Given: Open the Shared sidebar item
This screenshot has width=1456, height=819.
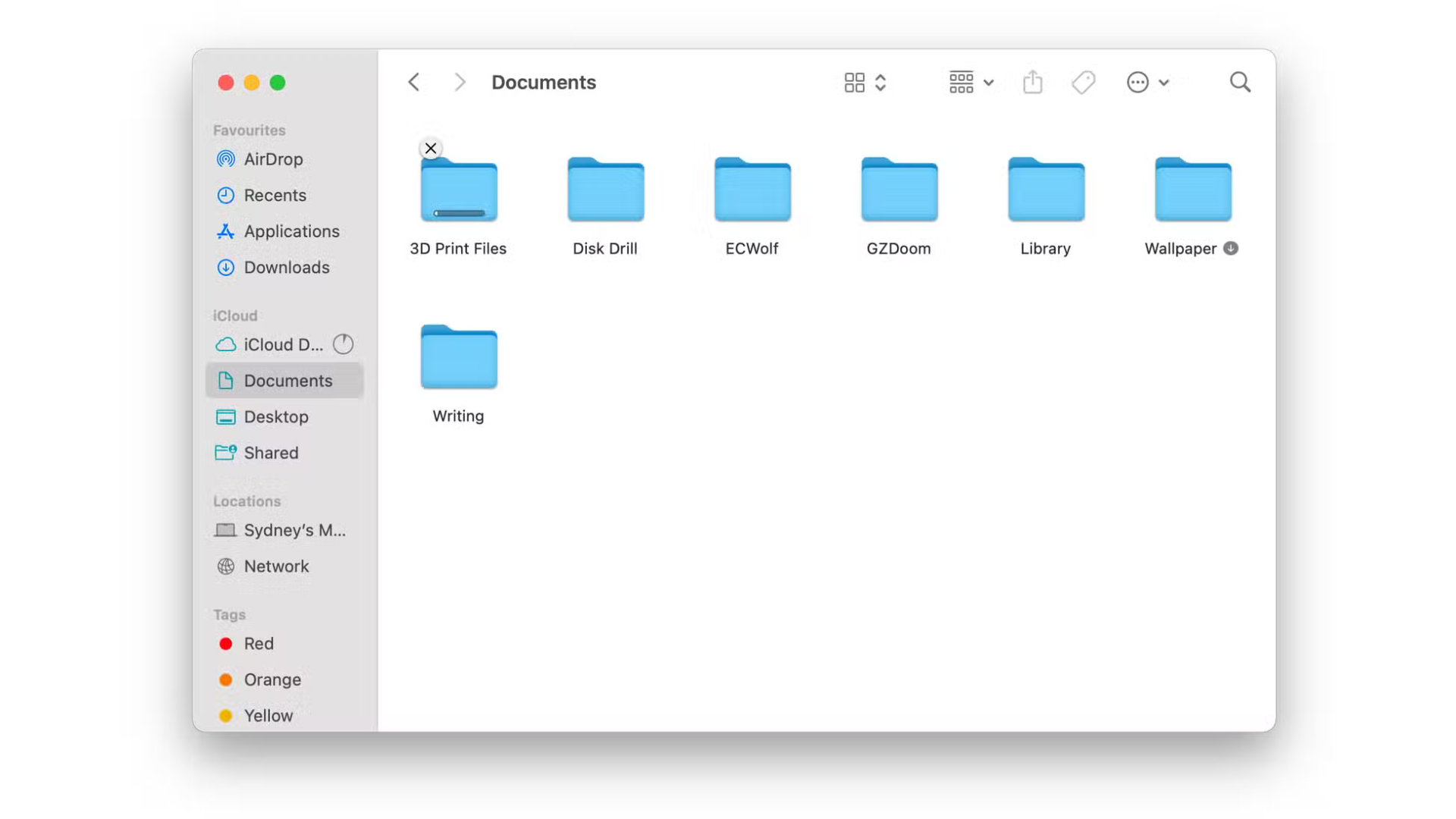Looking at the screenshot, I should pos(271,453).
